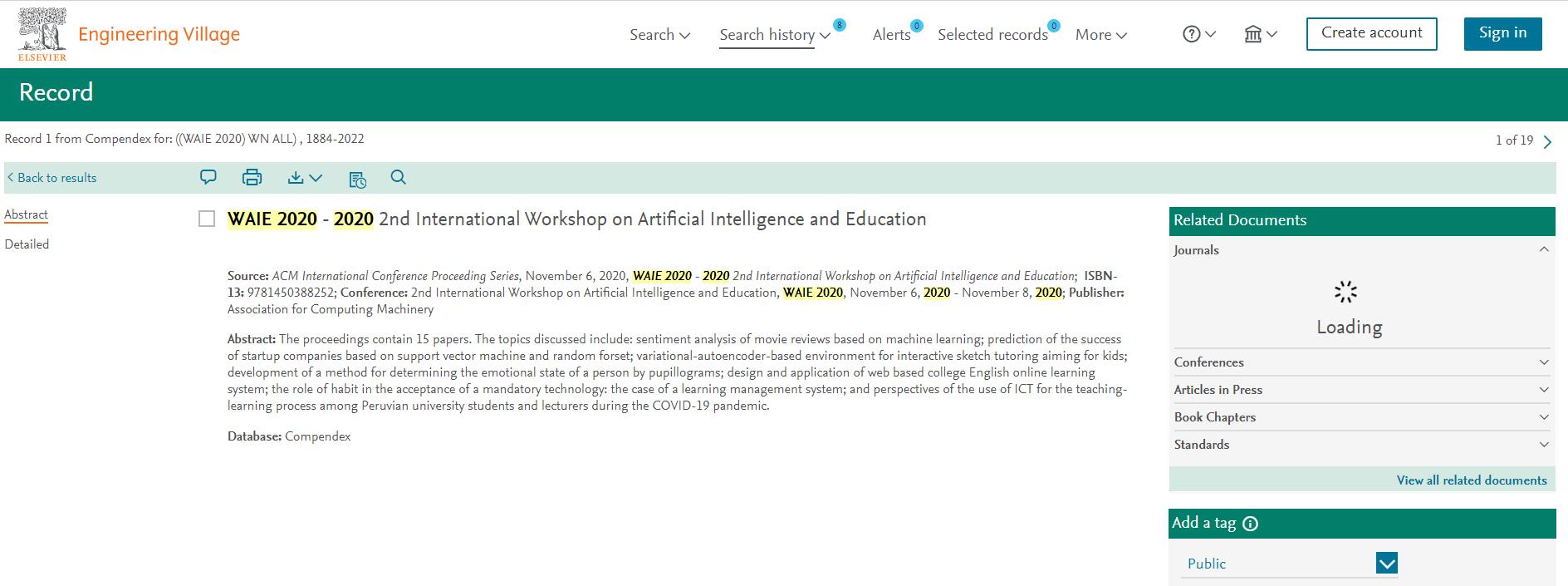The image size is (1568, 586).
Task: Open the Search dropdown menu
Action: tap(659, 35)
